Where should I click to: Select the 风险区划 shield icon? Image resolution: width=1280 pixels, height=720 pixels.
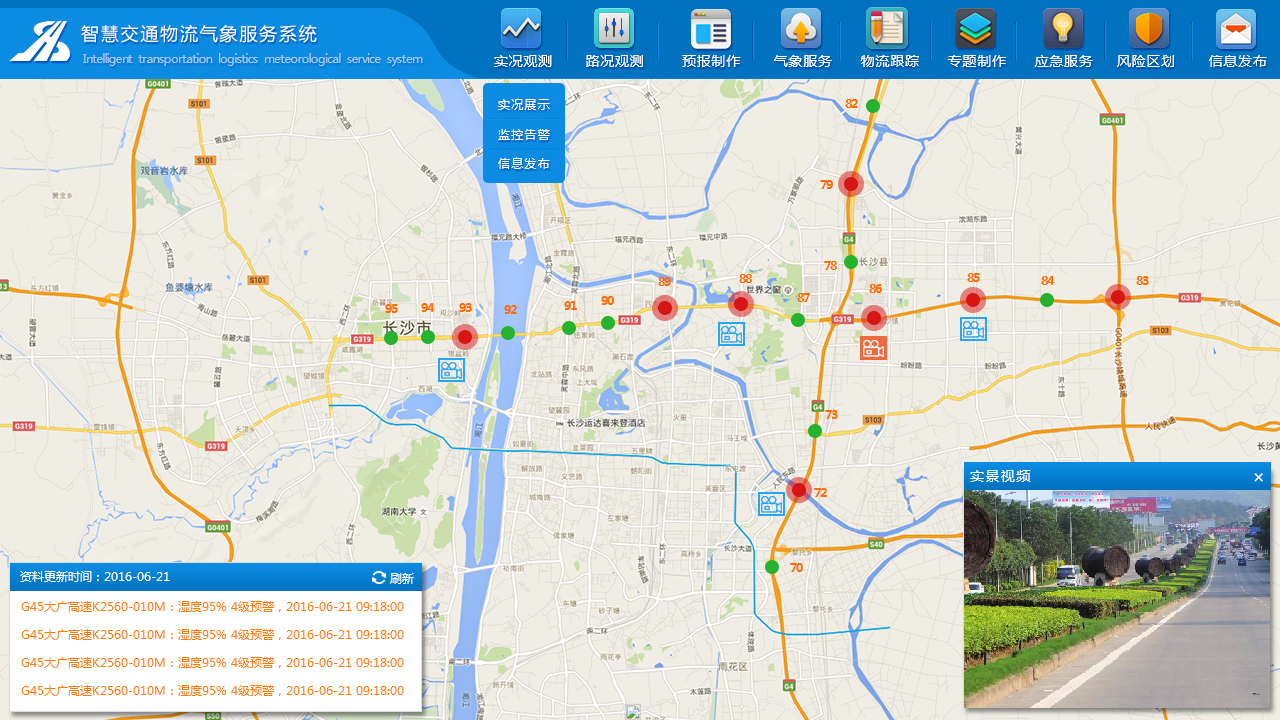(x=1149, y=30)
